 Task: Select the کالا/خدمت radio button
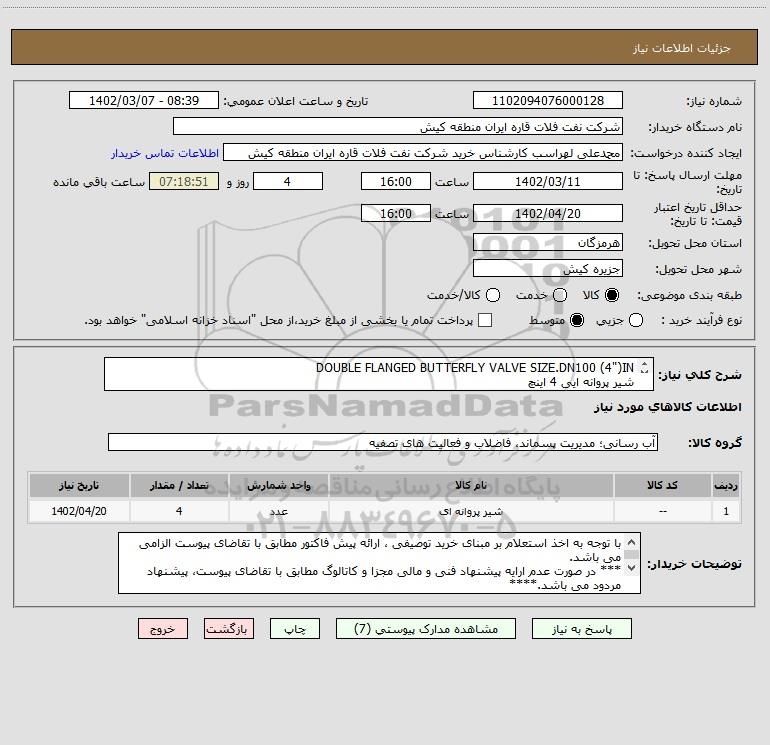[493, 295]
